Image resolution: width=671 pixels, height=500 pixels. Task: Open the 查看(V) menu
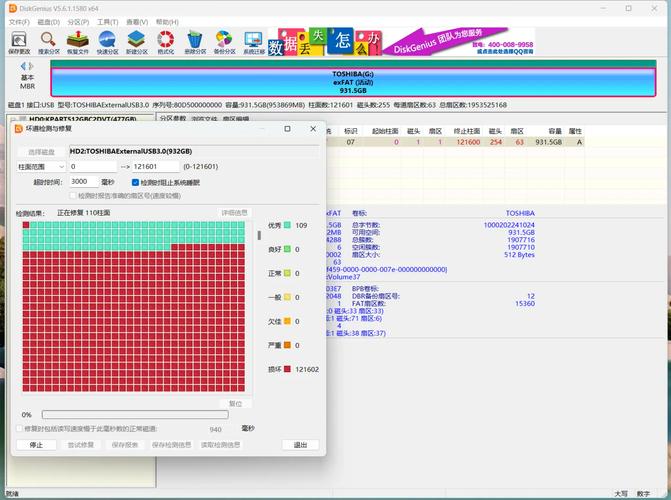[137, 22]
